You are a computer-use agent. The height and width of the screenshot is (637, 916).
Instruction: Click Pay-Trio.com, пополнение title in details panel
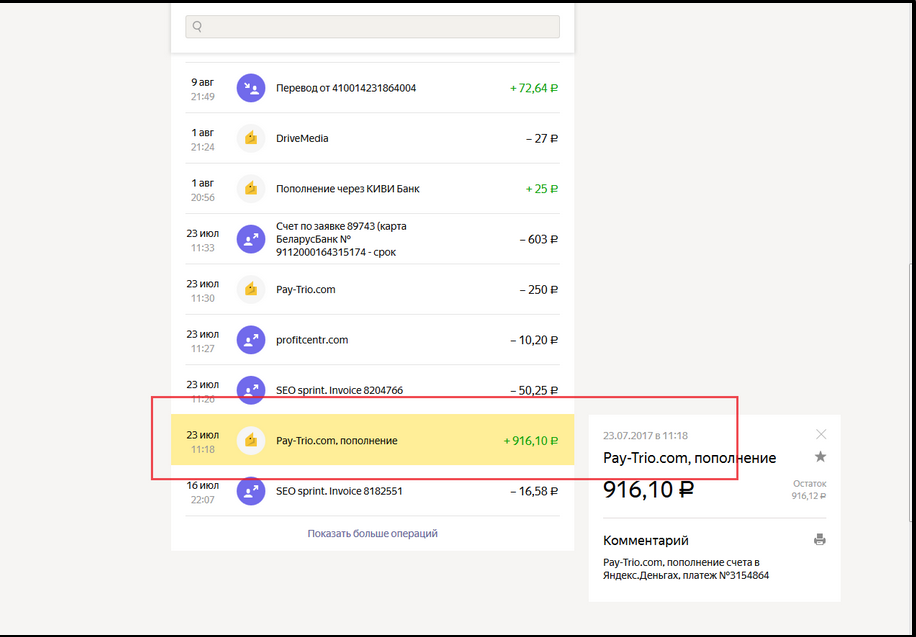[689, 458]
